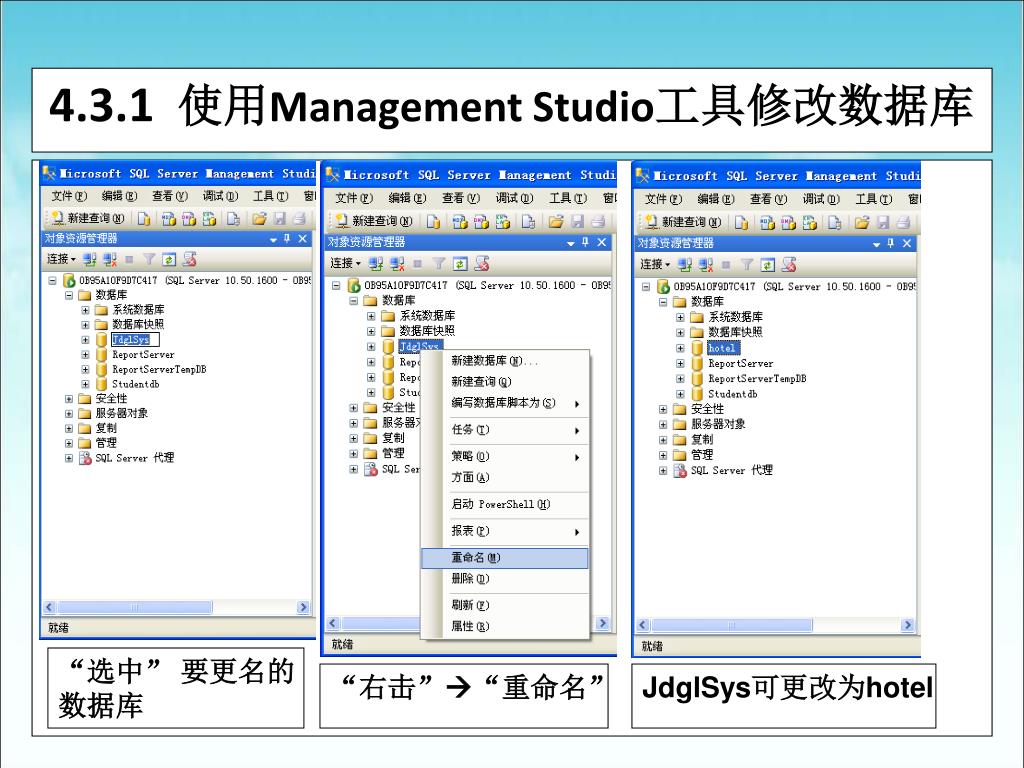Open 报表 submenu in context menu
Image resolution: width=1024 pixels, height=768 pixels.
tap(504, 531)
